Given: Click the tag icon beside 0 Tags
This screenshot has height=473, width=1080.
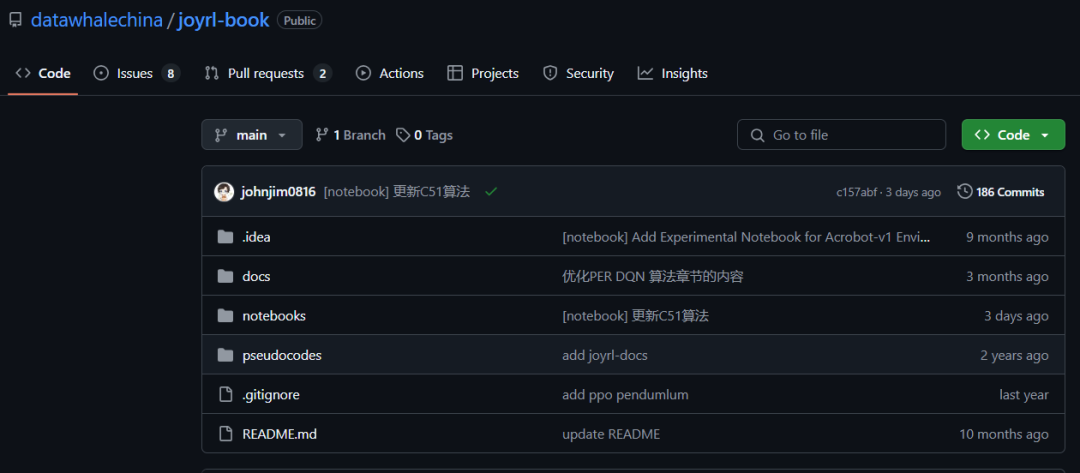Looking at the screenshot, I should (x=403, y=135).
